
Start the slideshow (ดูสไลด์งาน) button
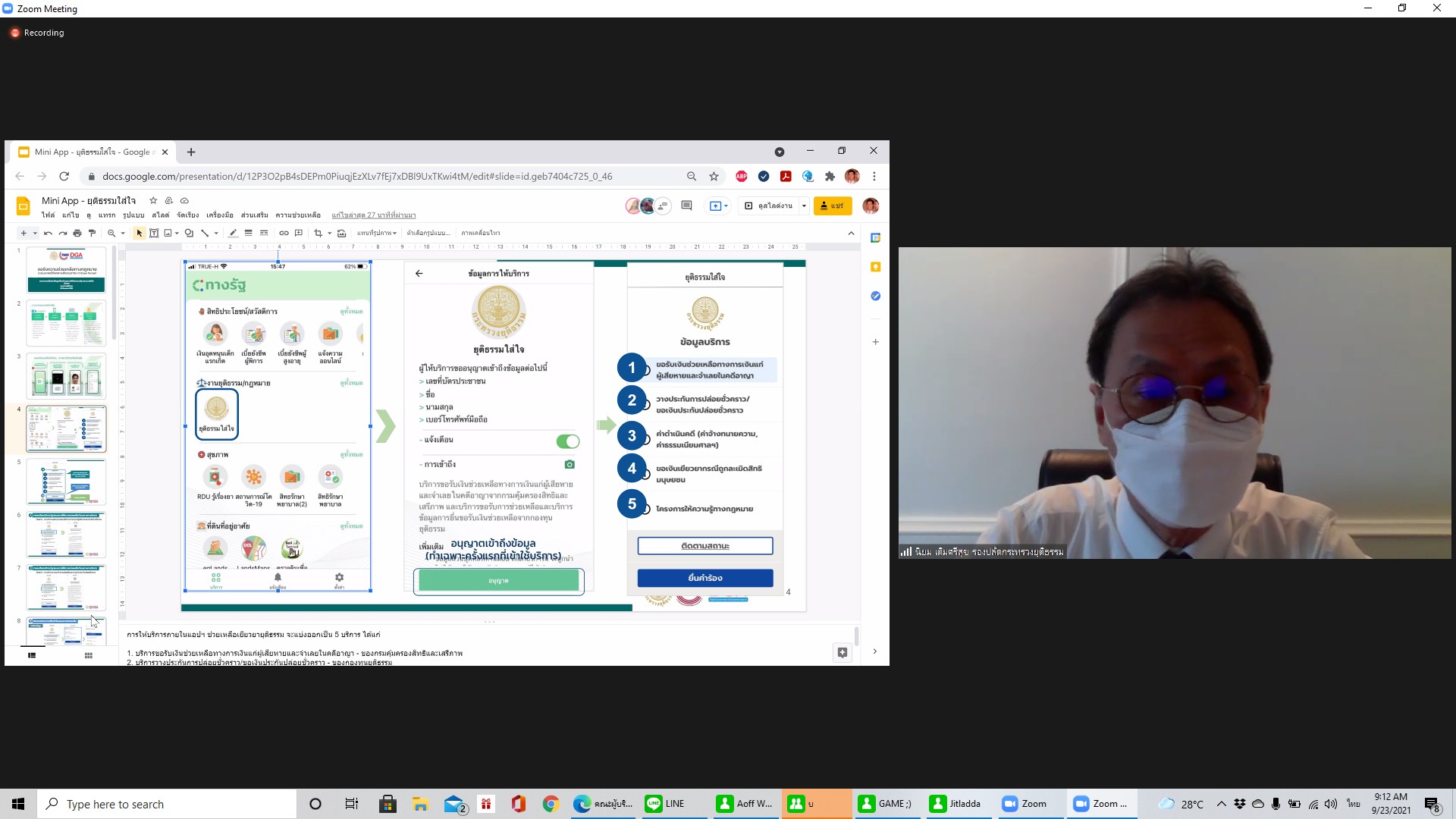770,206
